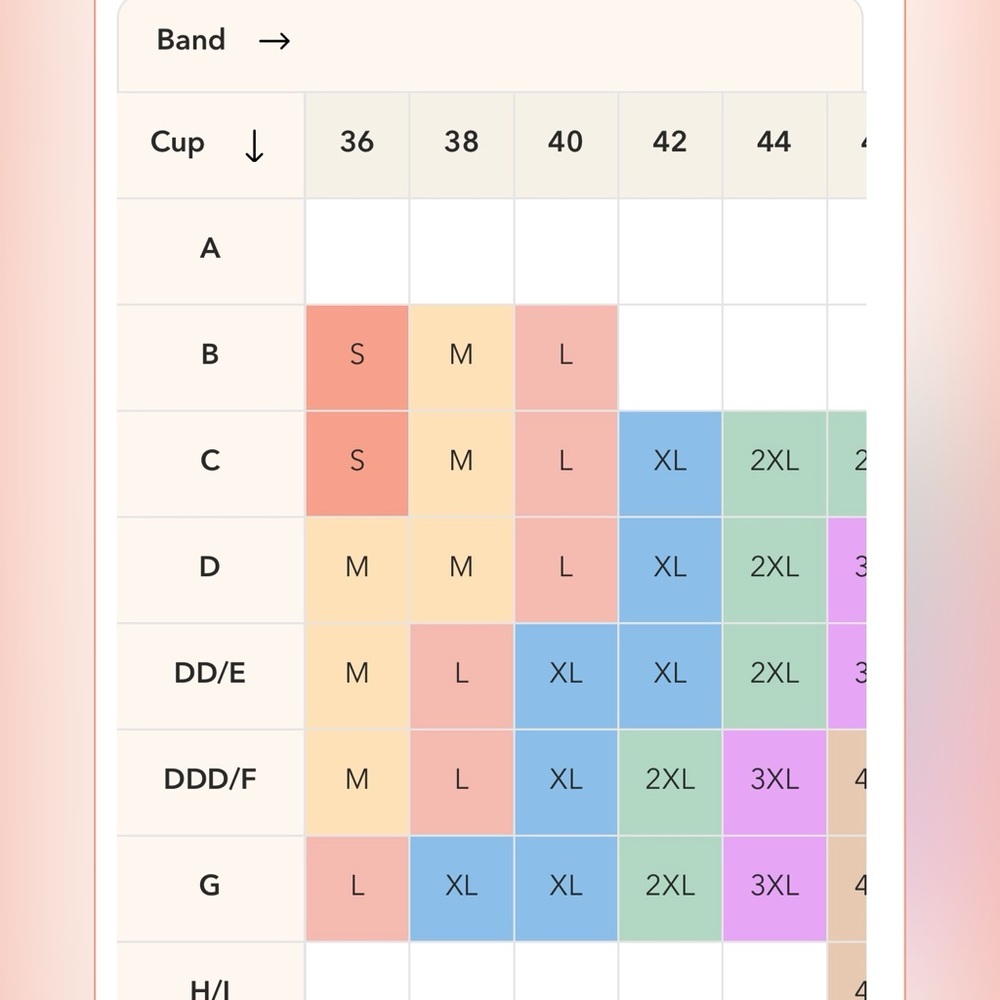Click the 3XL cell for 44 DDD/F
This screenshot has height=1000, width=1000.
coord(774,779)
